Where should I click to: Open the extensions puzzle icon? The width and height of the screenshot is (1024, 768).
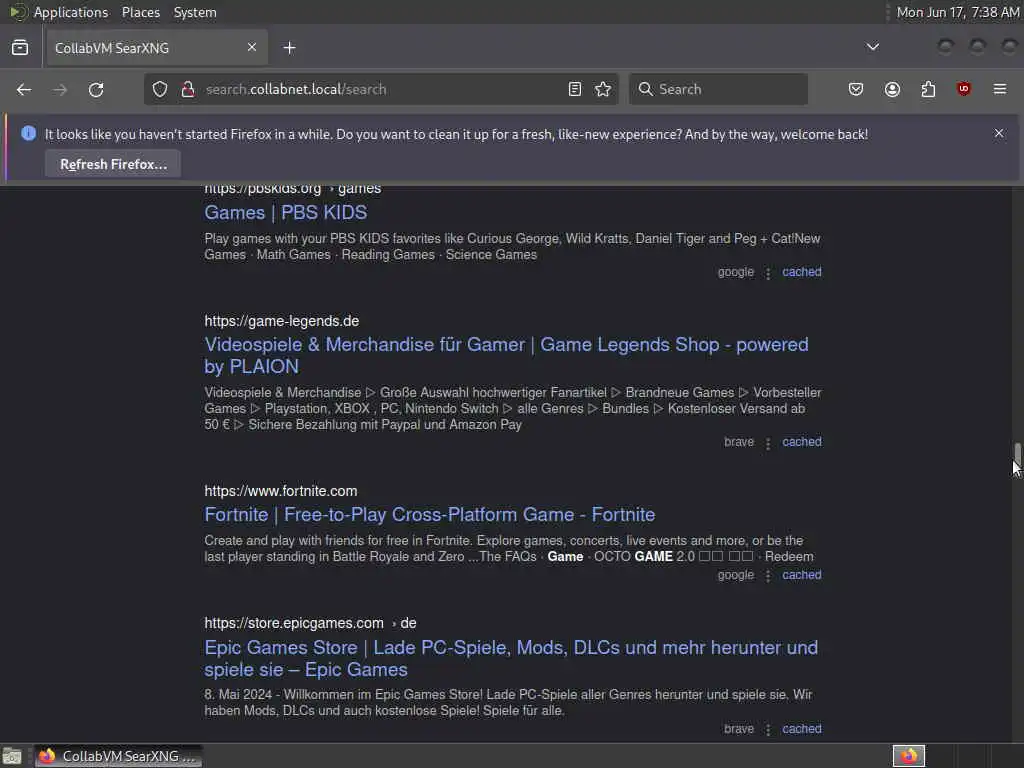point(928,89)
